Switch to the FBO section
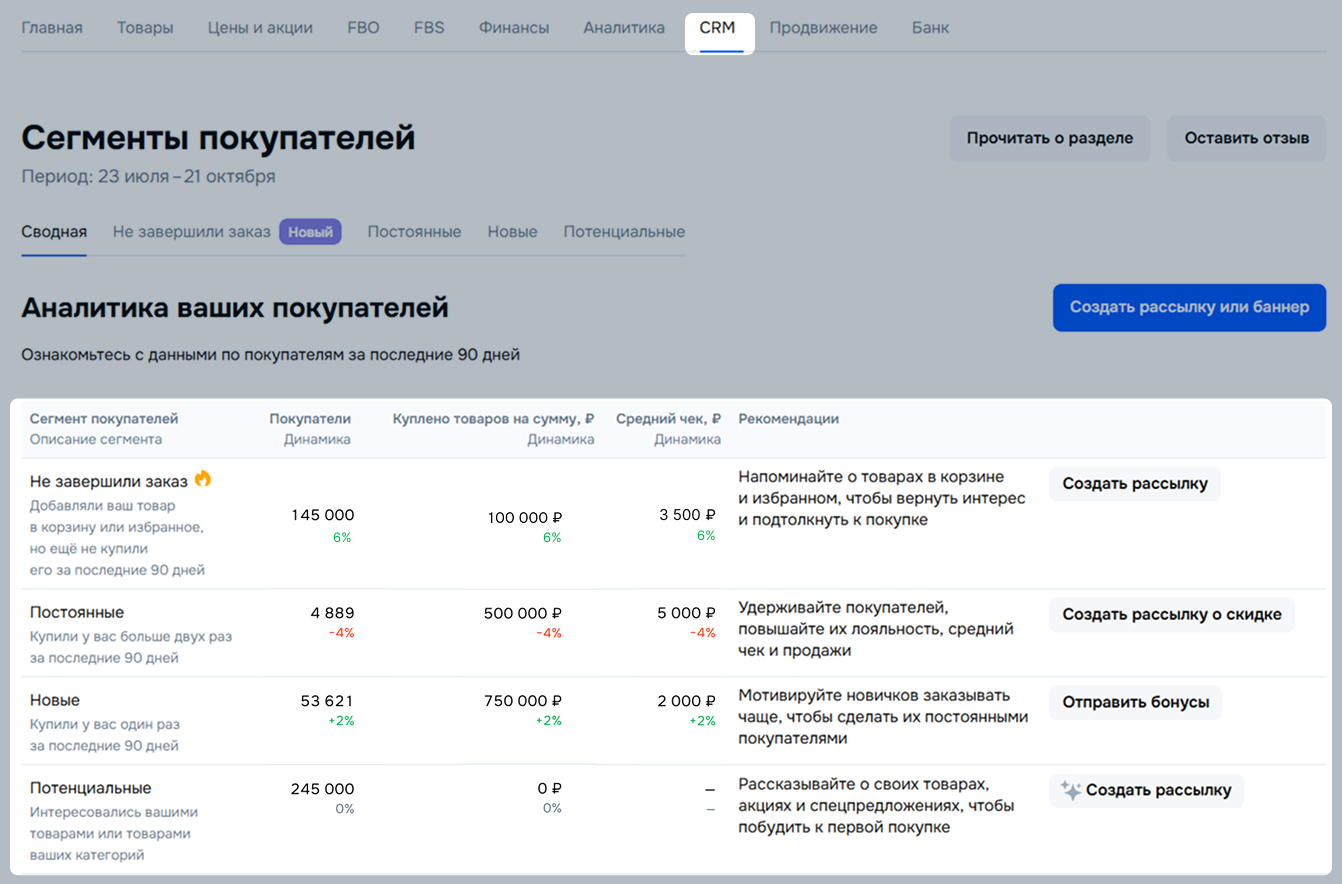Screen dimensions: 1342x884 click(363, 28)
